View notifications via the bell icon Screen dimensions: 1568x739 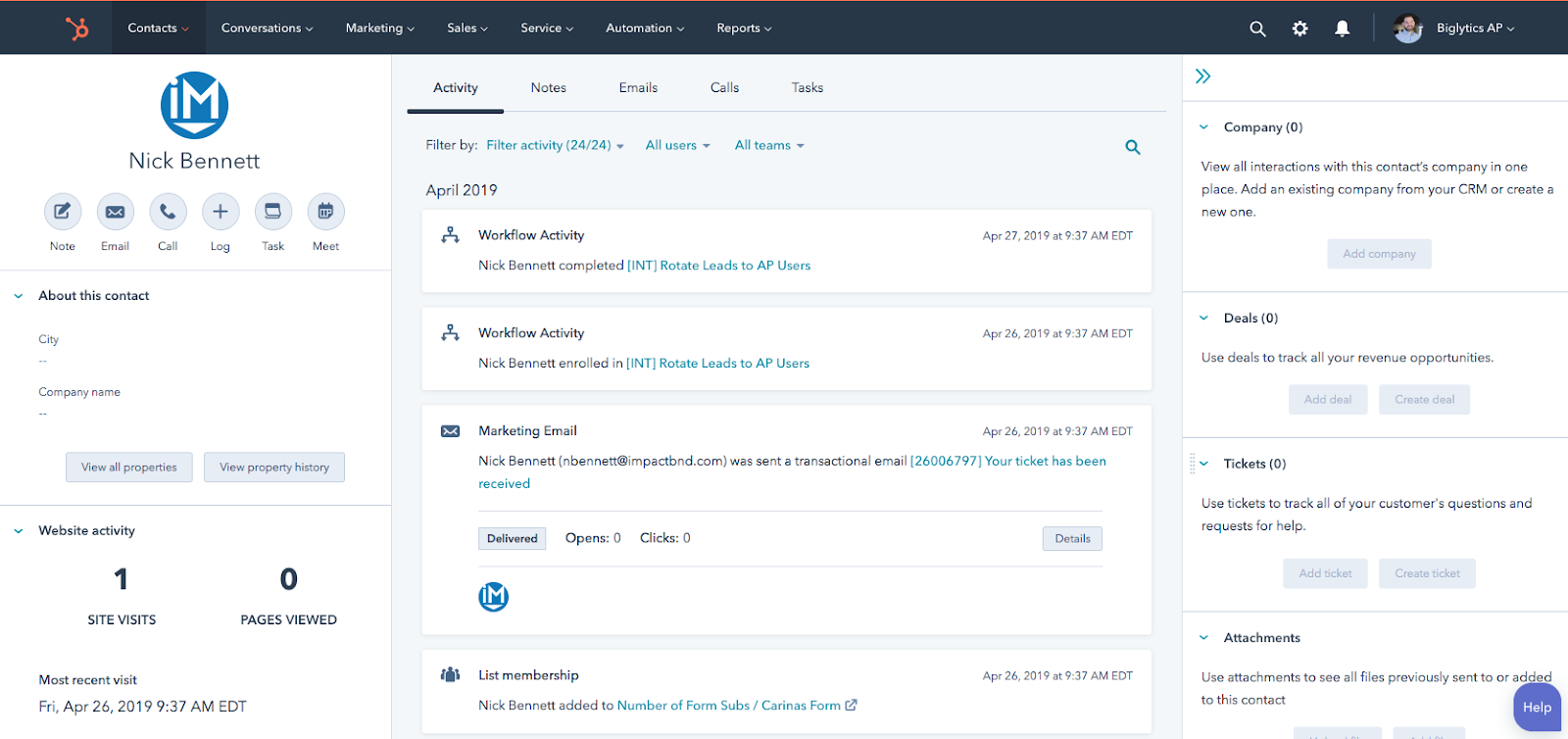click(x=1343, y=28)
